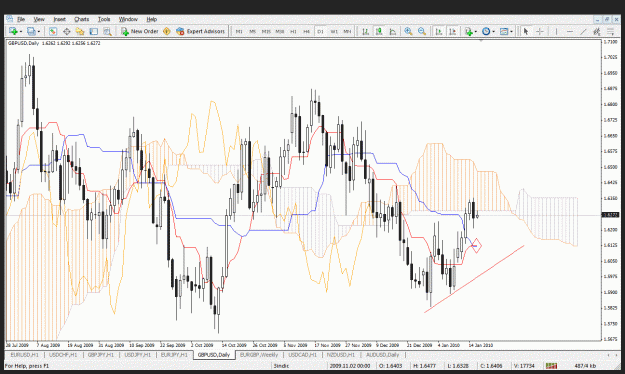Toggle the Expert Advisors button
Screen dimensions: 625x374
tap(200, 31)
